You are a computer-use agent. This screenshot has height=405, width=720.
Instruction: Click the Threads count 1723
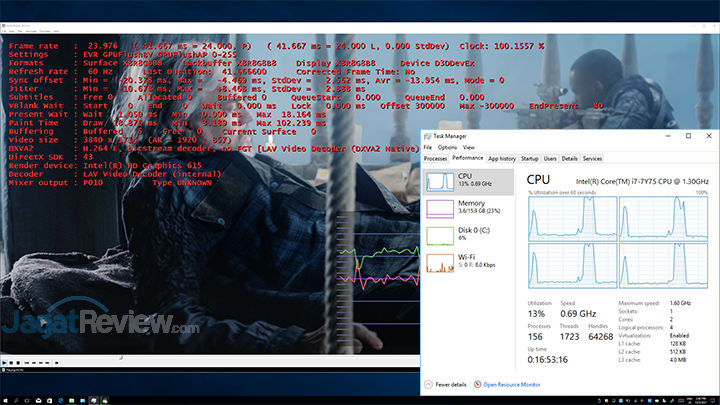[x=569, y=337]
